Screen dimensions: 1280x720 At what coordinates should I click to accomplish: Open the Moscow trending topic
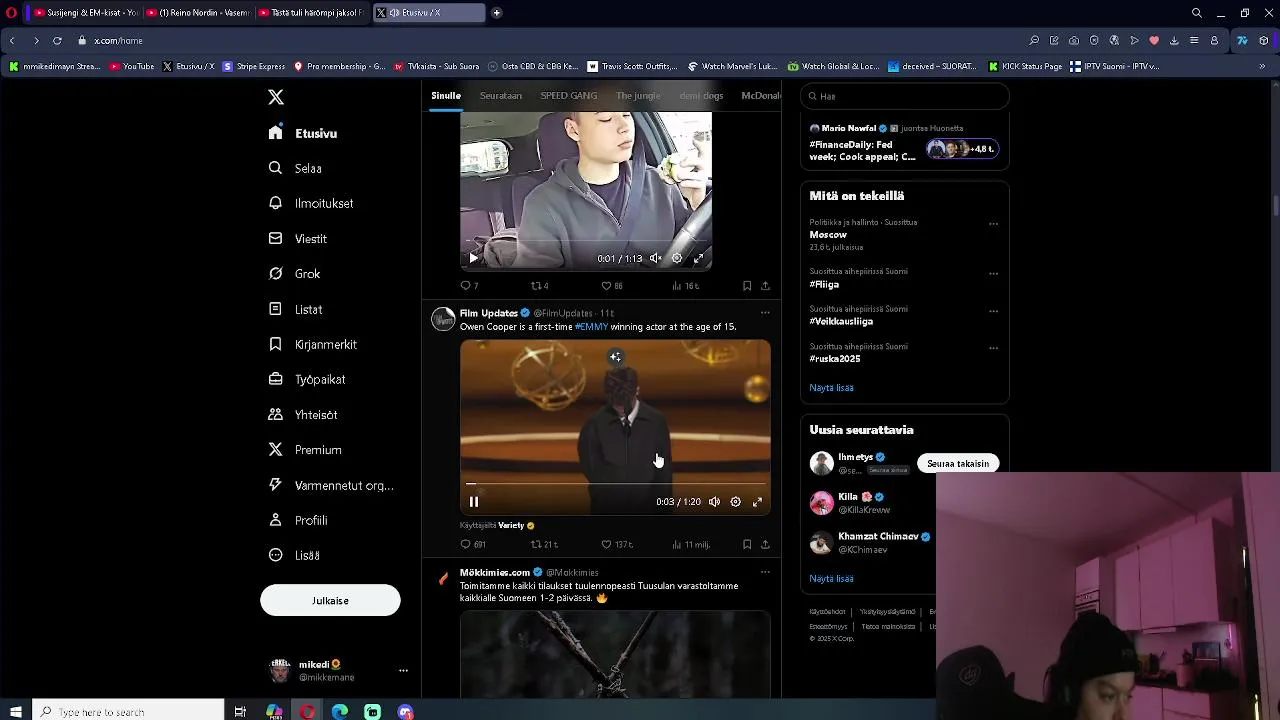[x=828, y=235]
